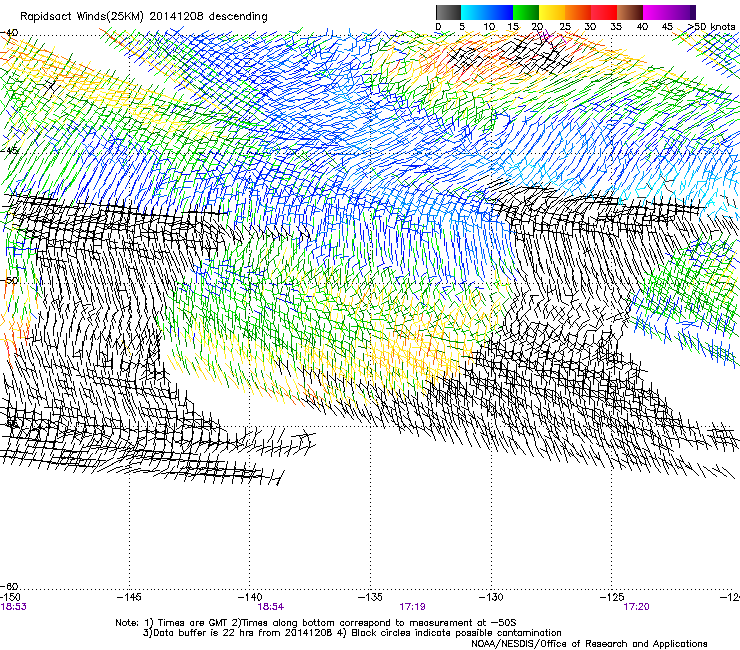Image resolution: width=740 pixels, height=650 pixels.
Task: Click the '-125' longitude label
Action: click(x=612, y=597)
